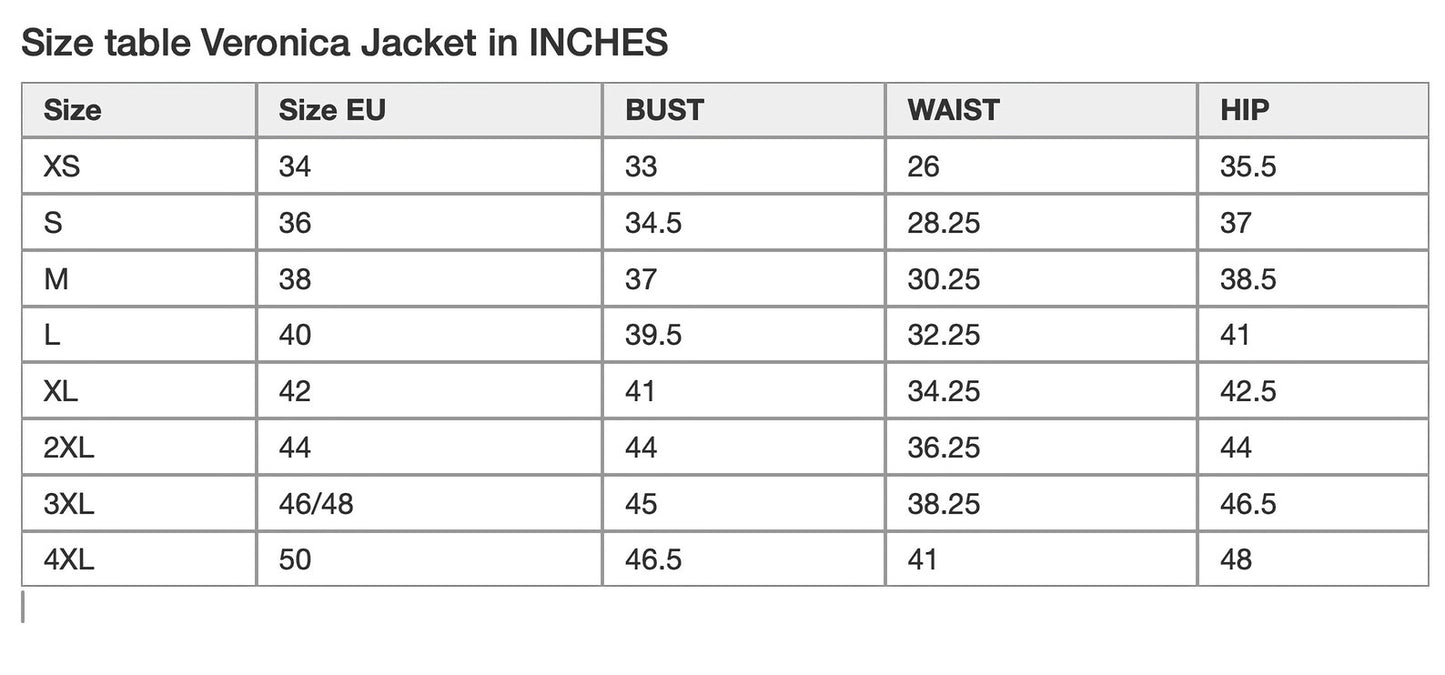
Task: Select the WAIST column header
Action: (953, 110)
